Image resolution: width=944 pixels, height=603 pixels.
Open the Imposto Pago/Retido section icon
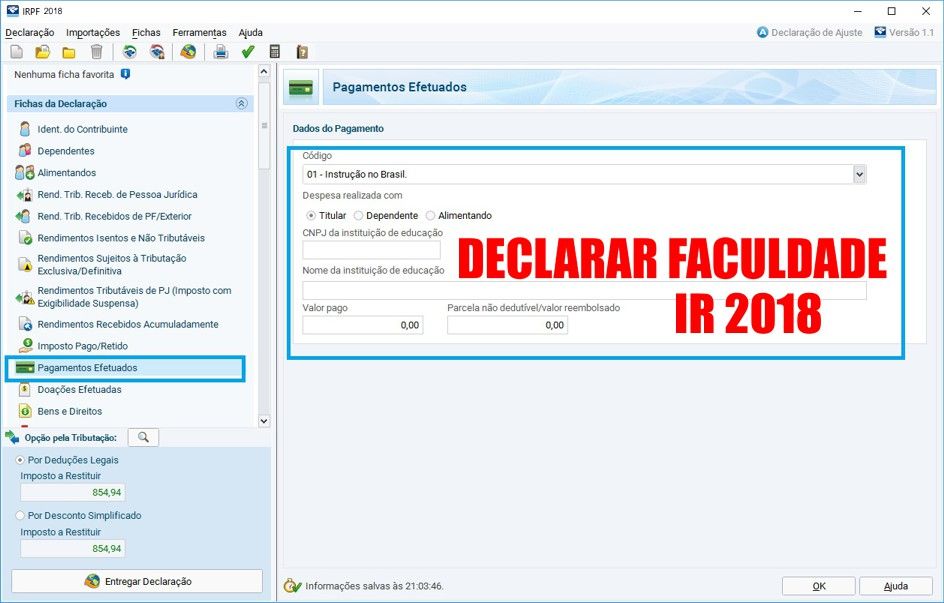(26, 344)
